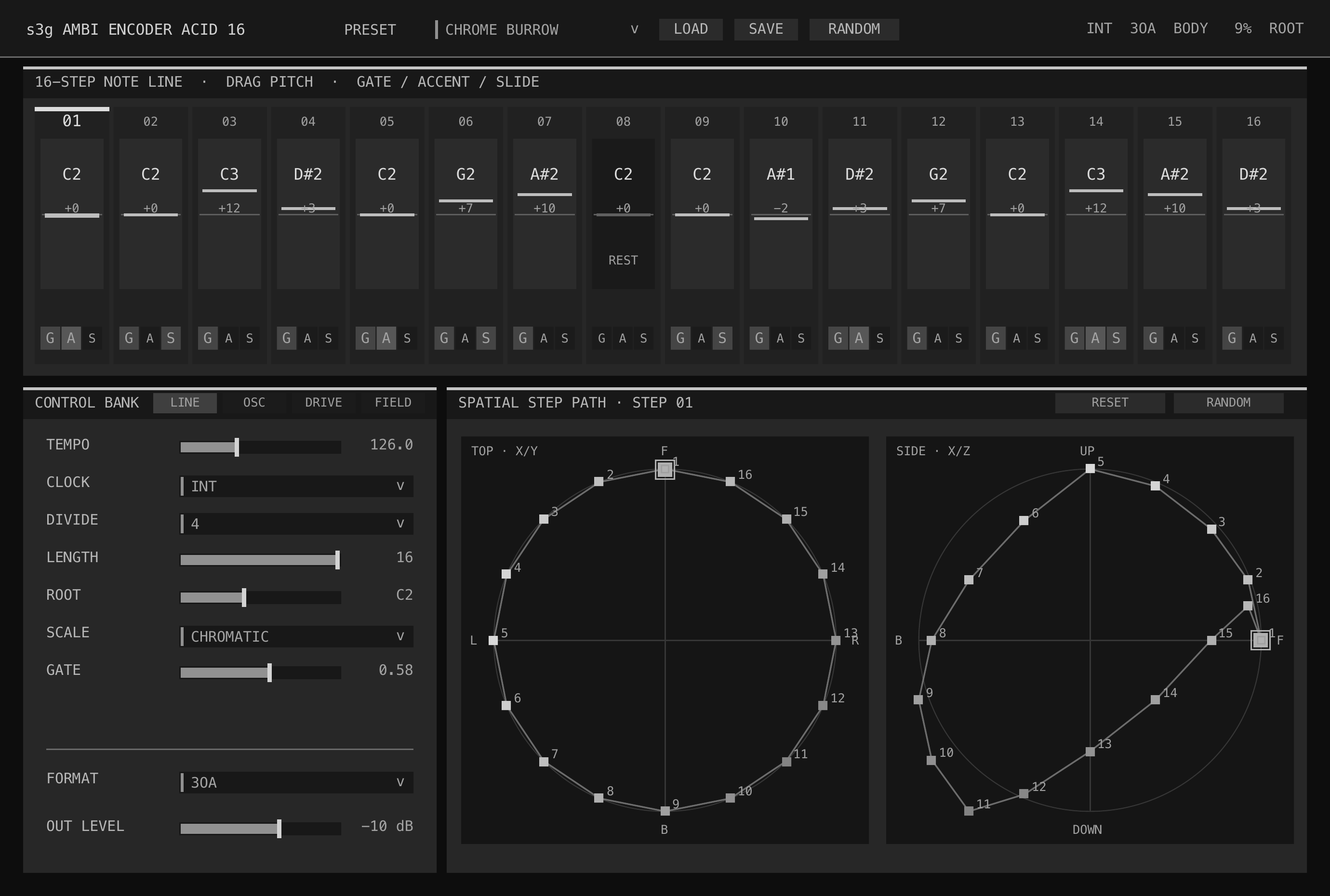Select node 7 in TOP X/Y view
1330x896 pixels.
[x=544, y=762]
